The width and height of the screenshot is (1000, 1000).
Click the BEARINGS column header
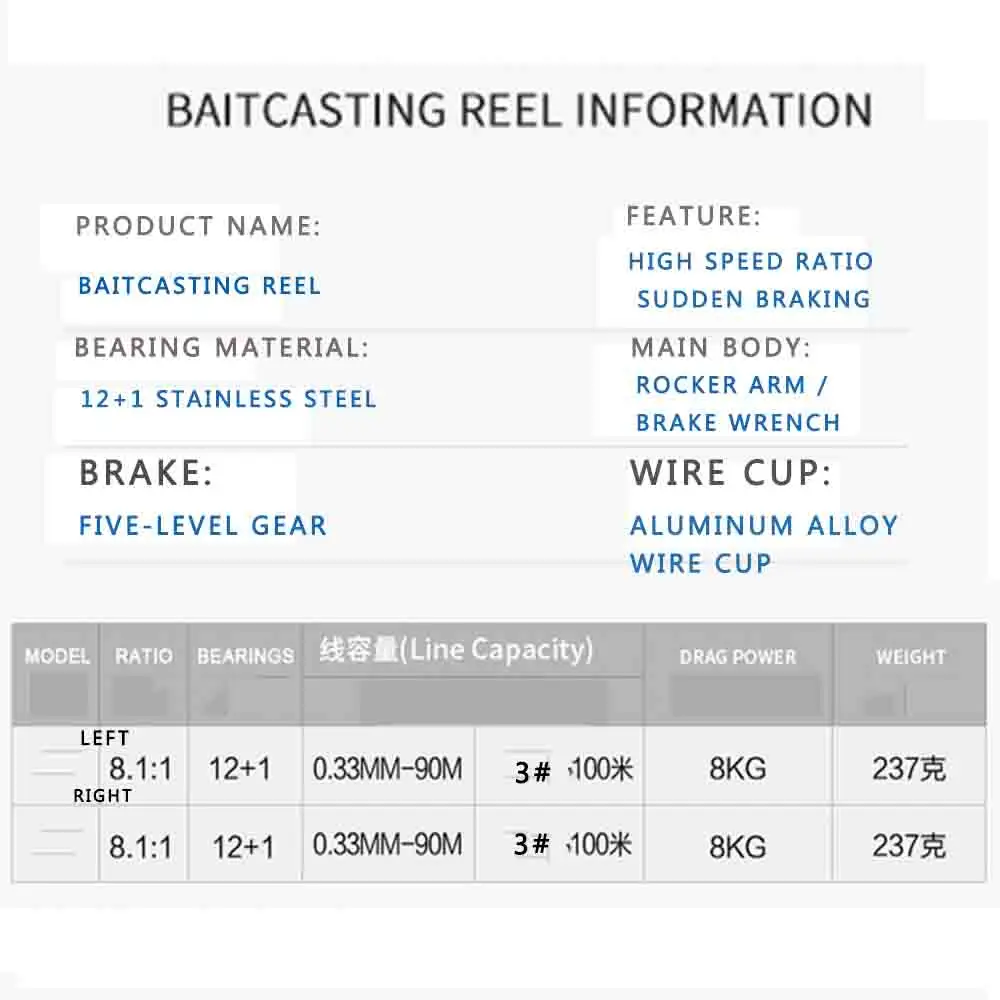246,656
